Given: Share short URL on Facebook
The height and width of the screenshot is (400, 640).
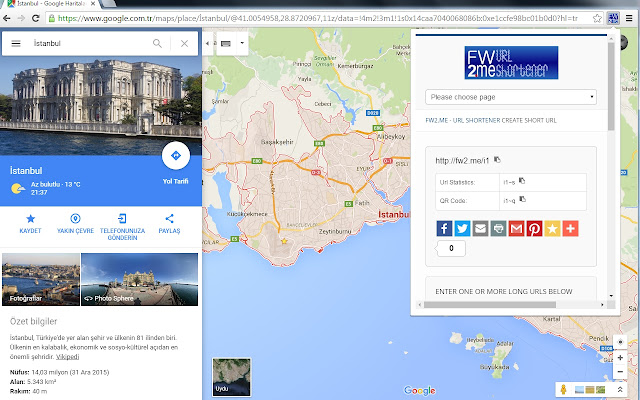Looking at the screenshot, I should [x=445, y=228].
